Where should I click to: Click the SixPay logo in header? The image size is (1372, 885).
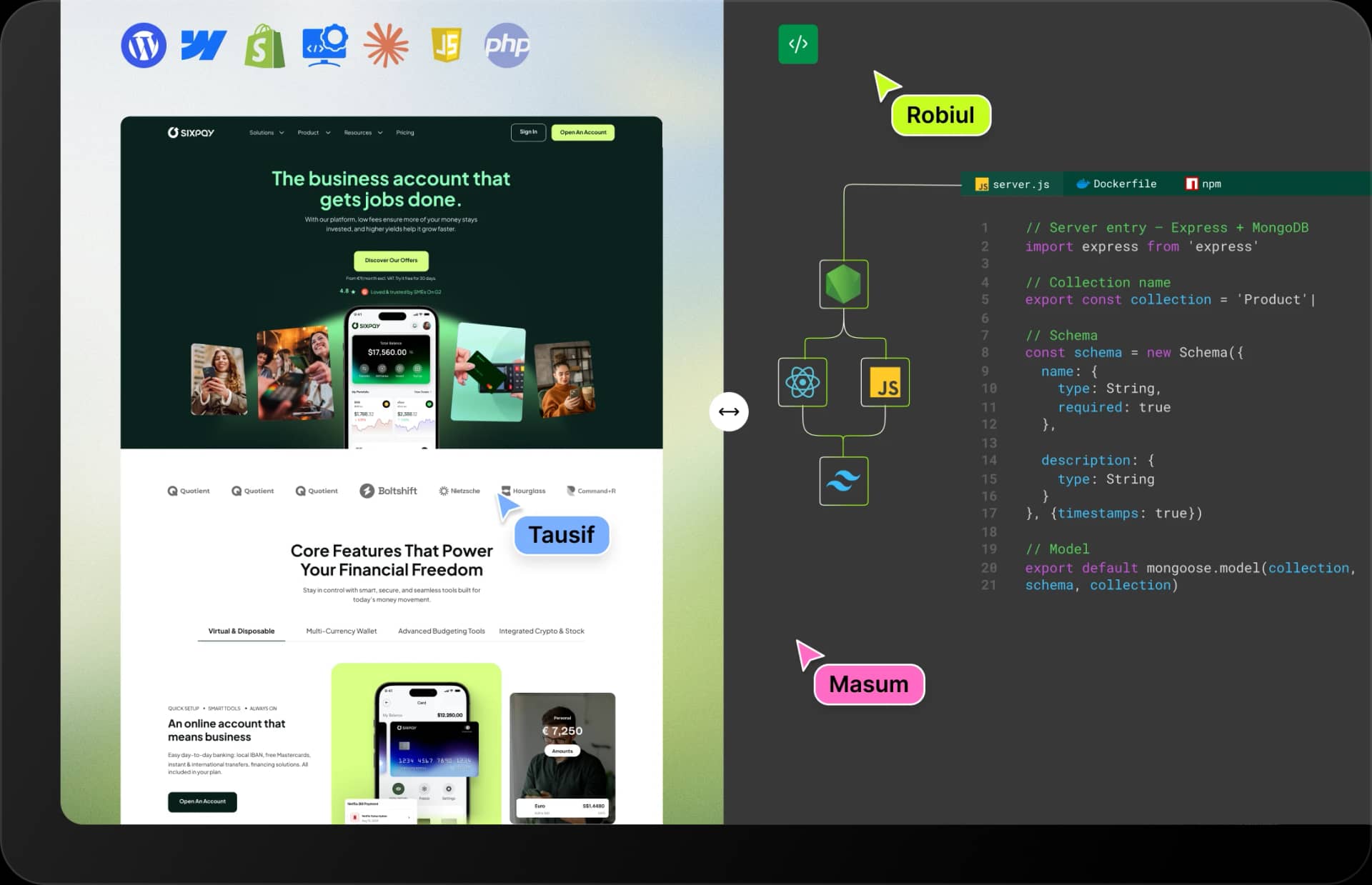[x=191, y=132]
